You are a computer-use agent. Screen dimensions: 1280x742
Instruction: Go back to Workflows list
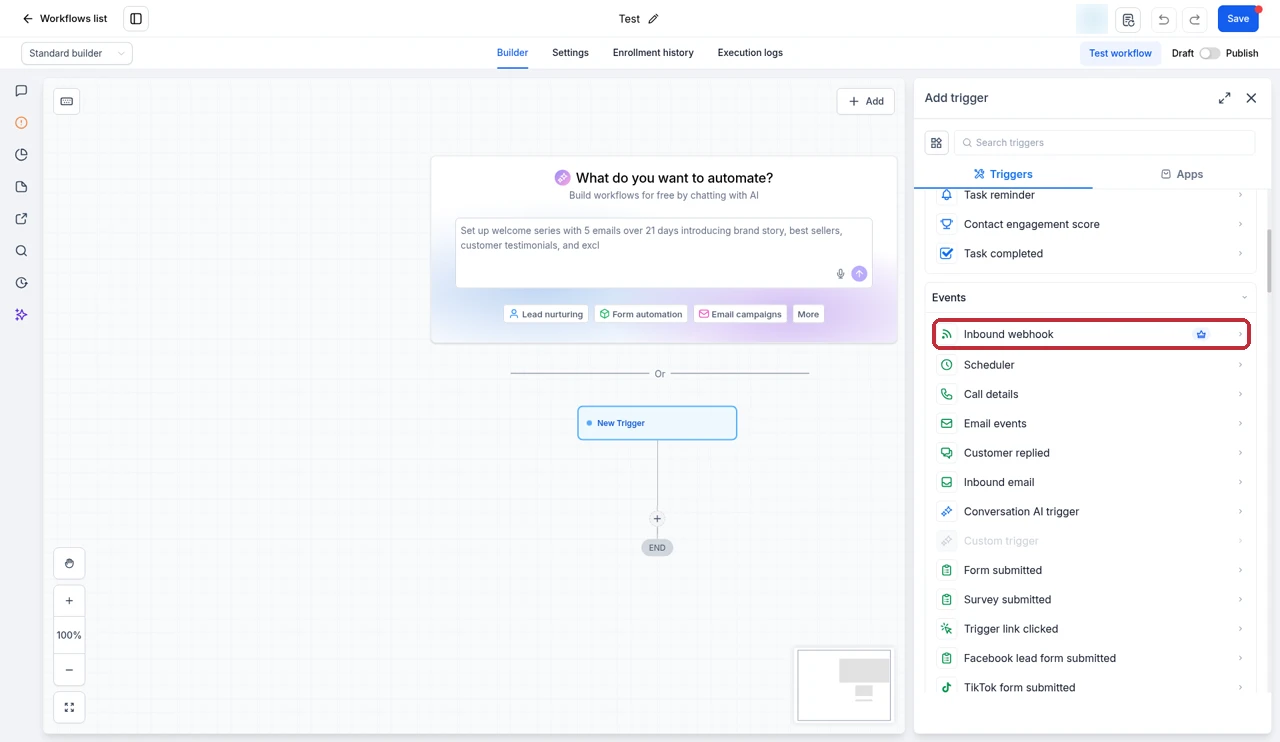click(x=65, y=19)
